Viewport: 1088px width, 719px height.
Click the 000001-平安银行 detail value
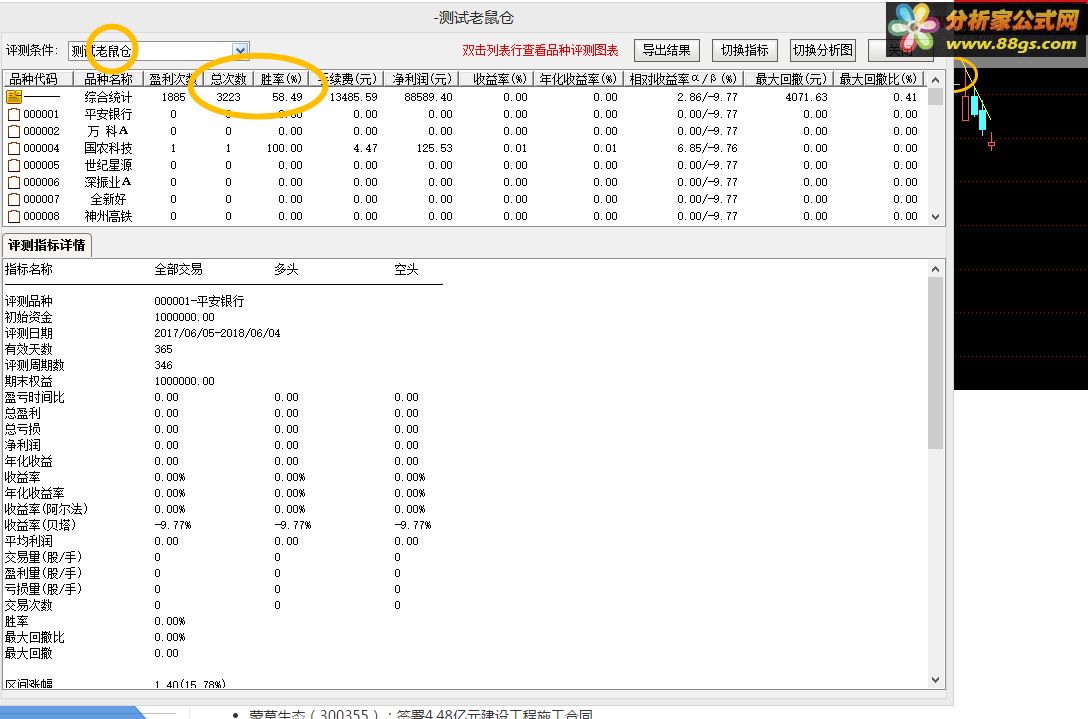pyautogui.click(x=199, y=301)
